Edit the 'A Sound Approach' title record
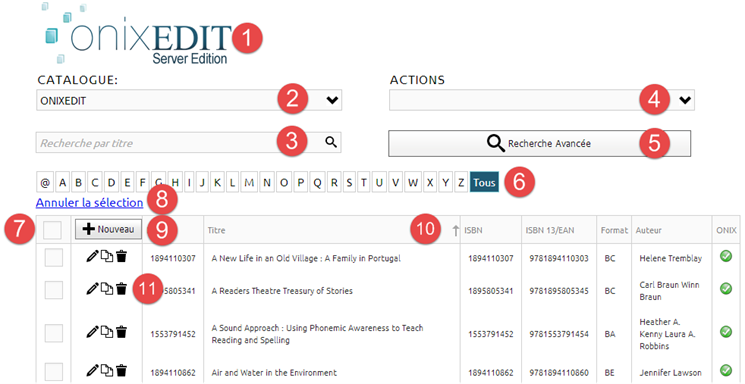The width and height of the screenshot is (745, 384). tap(92, 332)
